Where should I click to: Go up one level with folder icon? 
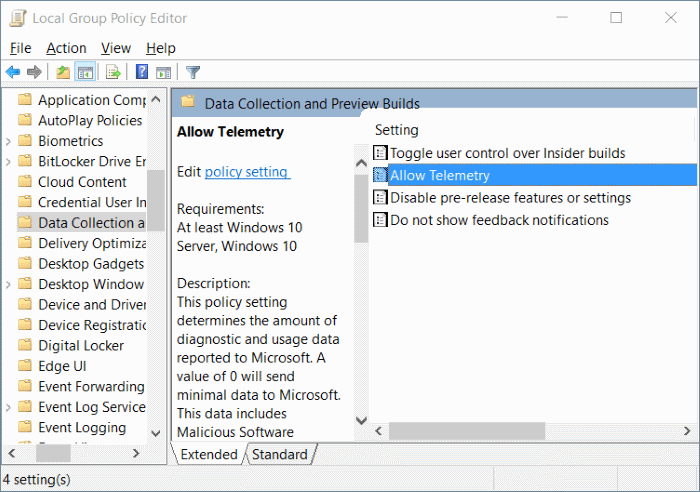tap(63, 72)
